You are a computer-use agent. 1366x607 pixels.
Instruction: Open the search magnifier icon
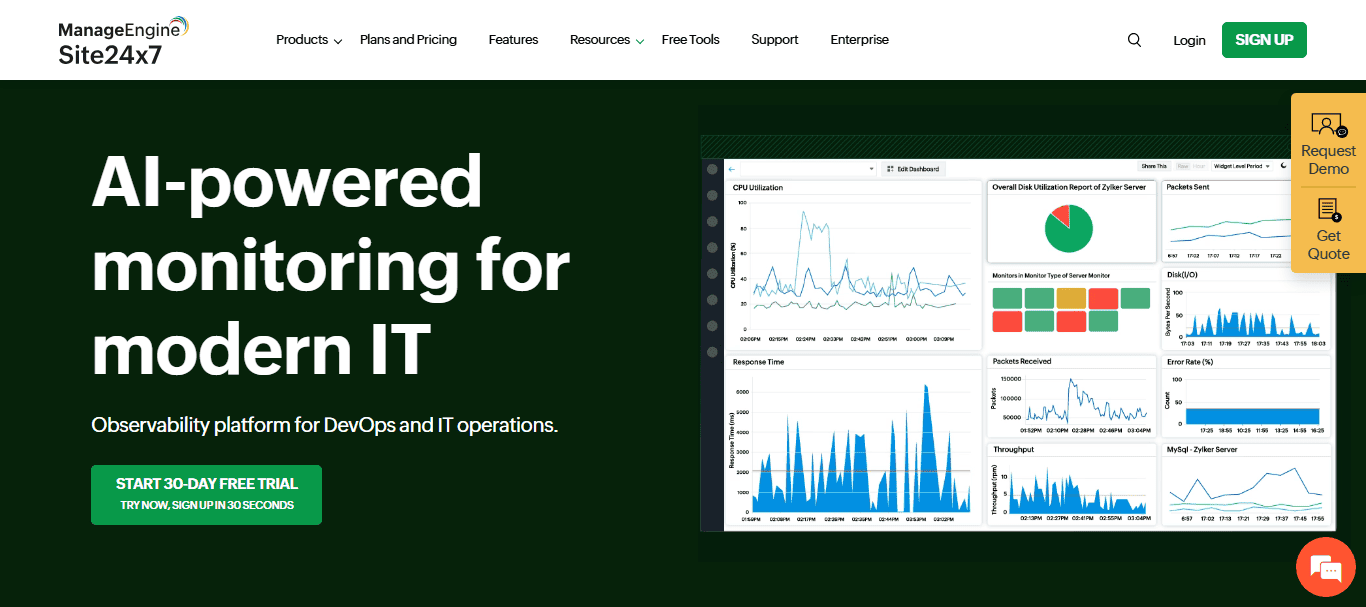point(1134,40)
